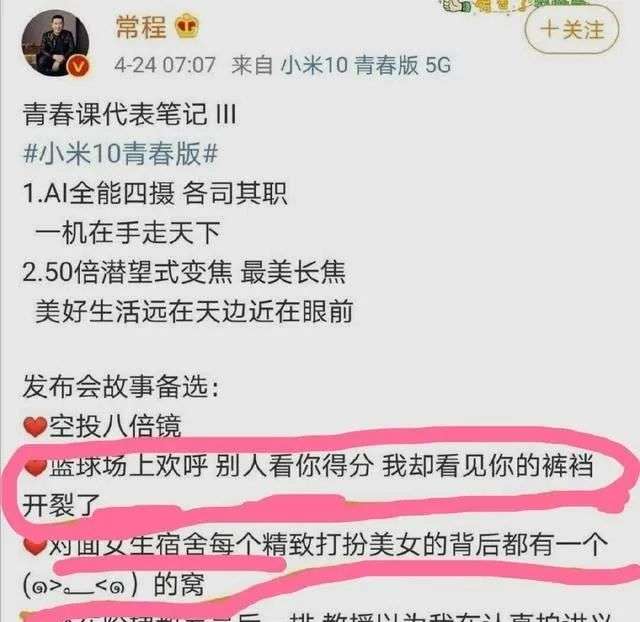The height and width of the screenshot is (622, 640).
Task: Click the heading 发布会故事备选
Action: (x=121, y=386)
